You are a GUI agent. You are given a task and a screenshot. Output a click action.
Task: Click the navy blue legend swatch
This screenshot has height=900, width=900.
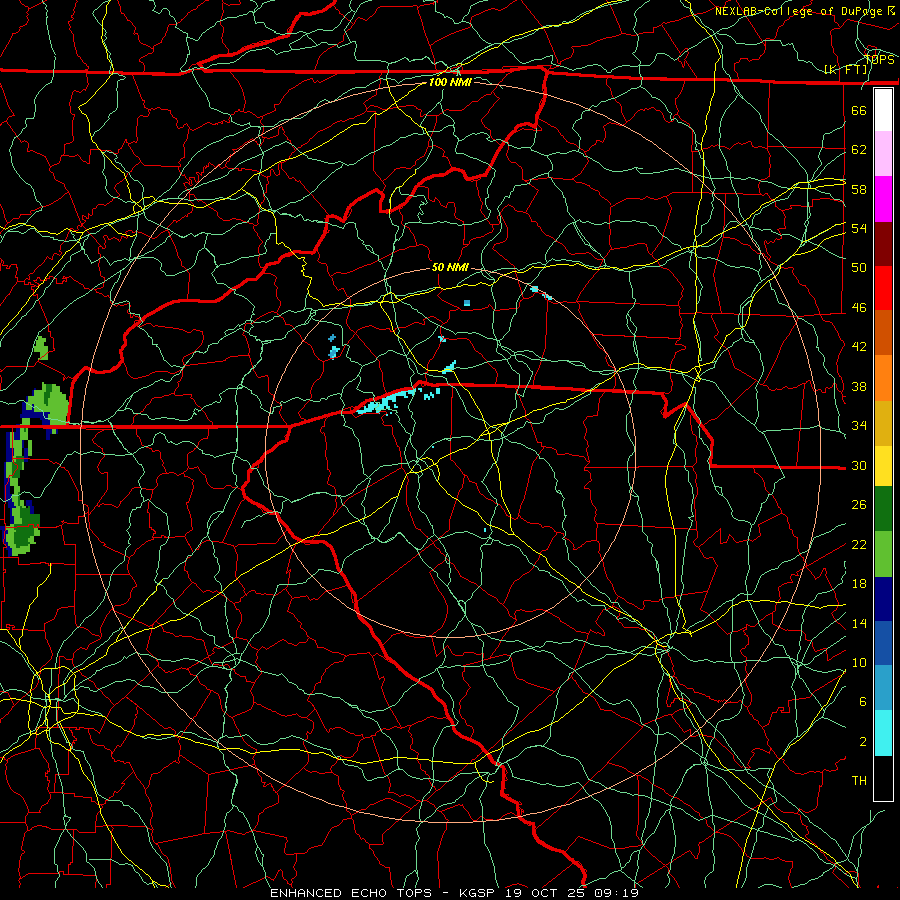pos(883,599)
